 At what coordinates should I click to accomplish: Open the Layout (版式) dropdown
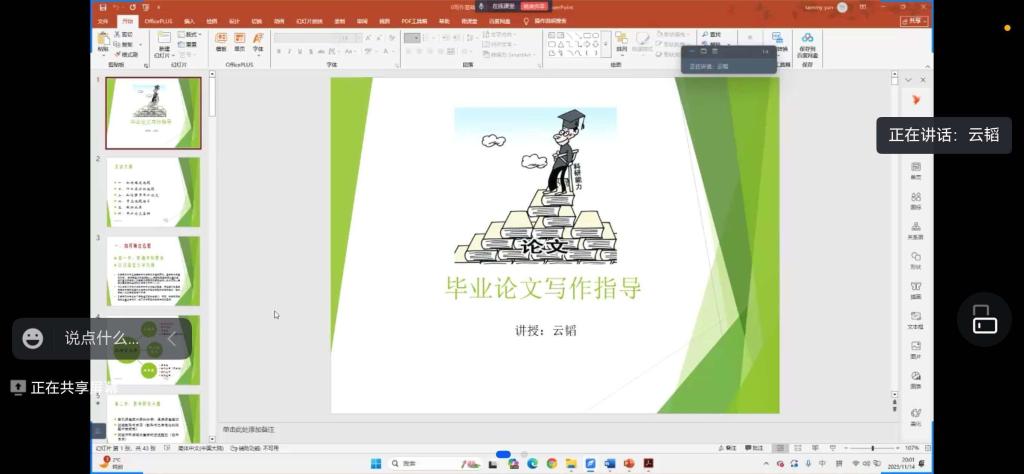[189, 34]
